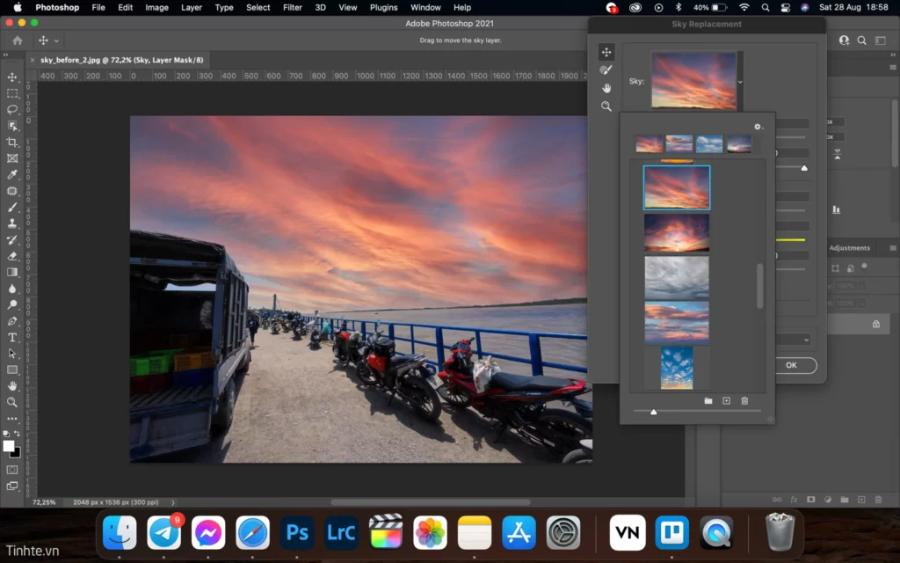
Task: Open Lightroom Classic from the Dock
Action: coord(341,533)
